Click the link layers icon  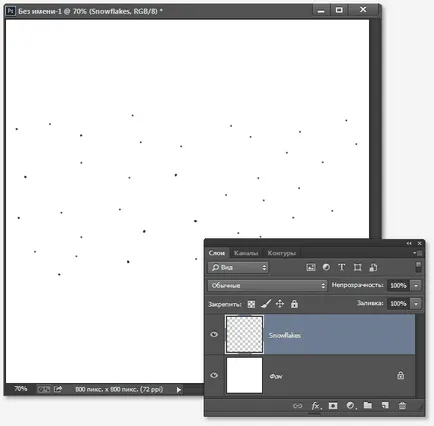(x=297, y=406)
